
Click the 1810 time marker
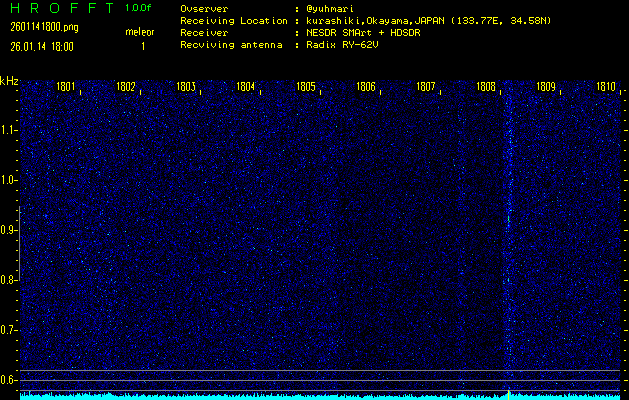606,86
